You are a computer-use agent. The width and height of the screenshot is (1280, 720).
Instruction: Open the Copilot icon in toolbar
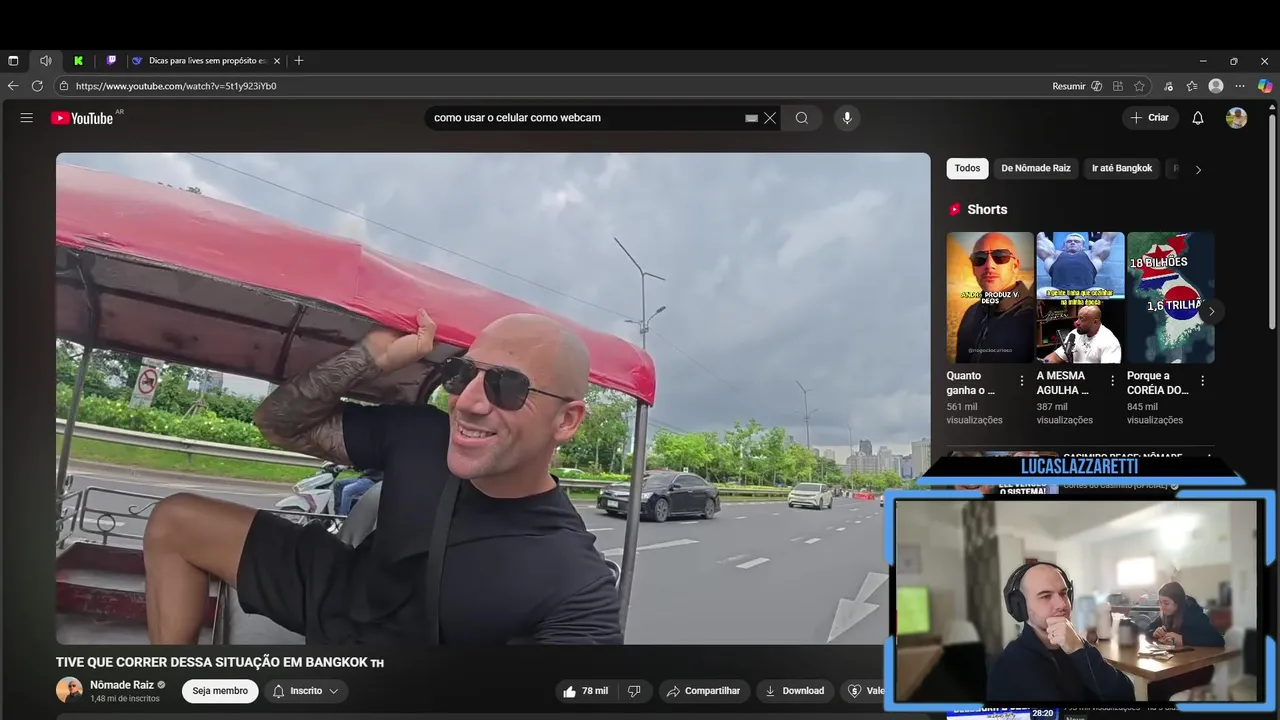[1265, 86]
